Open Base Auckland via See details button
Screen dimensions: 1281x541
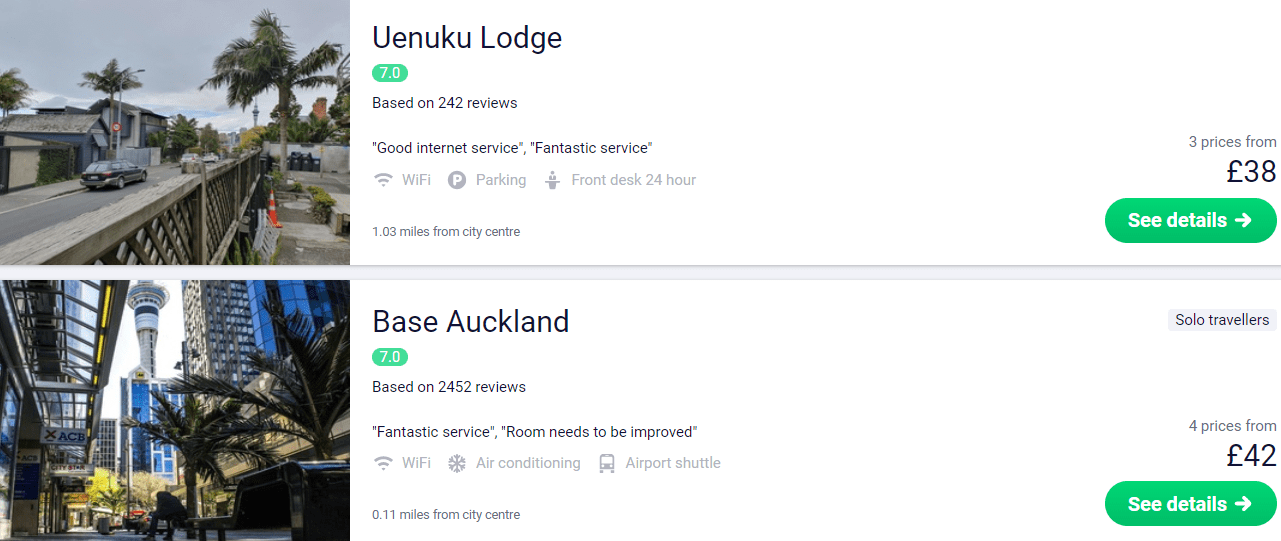pyautogui.click(x=1190, y=504)
